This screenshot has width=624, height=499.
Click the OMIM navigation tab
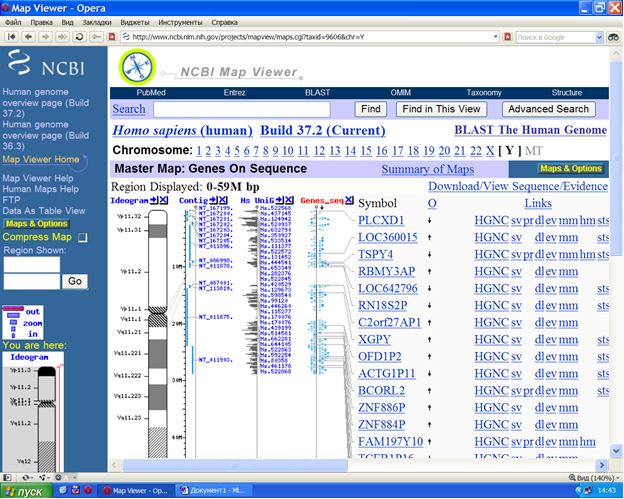click(x=400, y=93)
